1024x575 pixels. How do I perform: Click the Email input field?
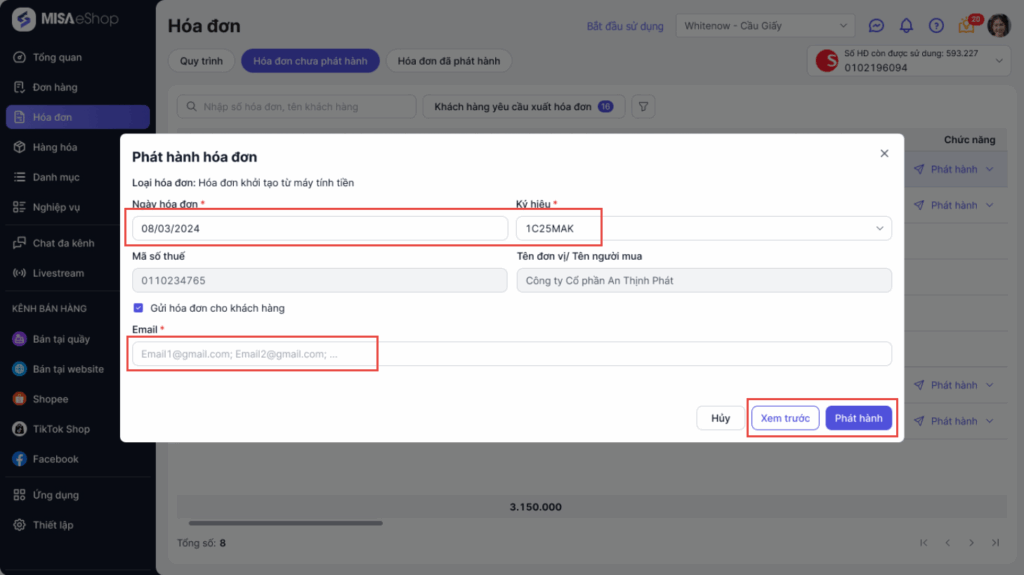(x=510, y=354)
